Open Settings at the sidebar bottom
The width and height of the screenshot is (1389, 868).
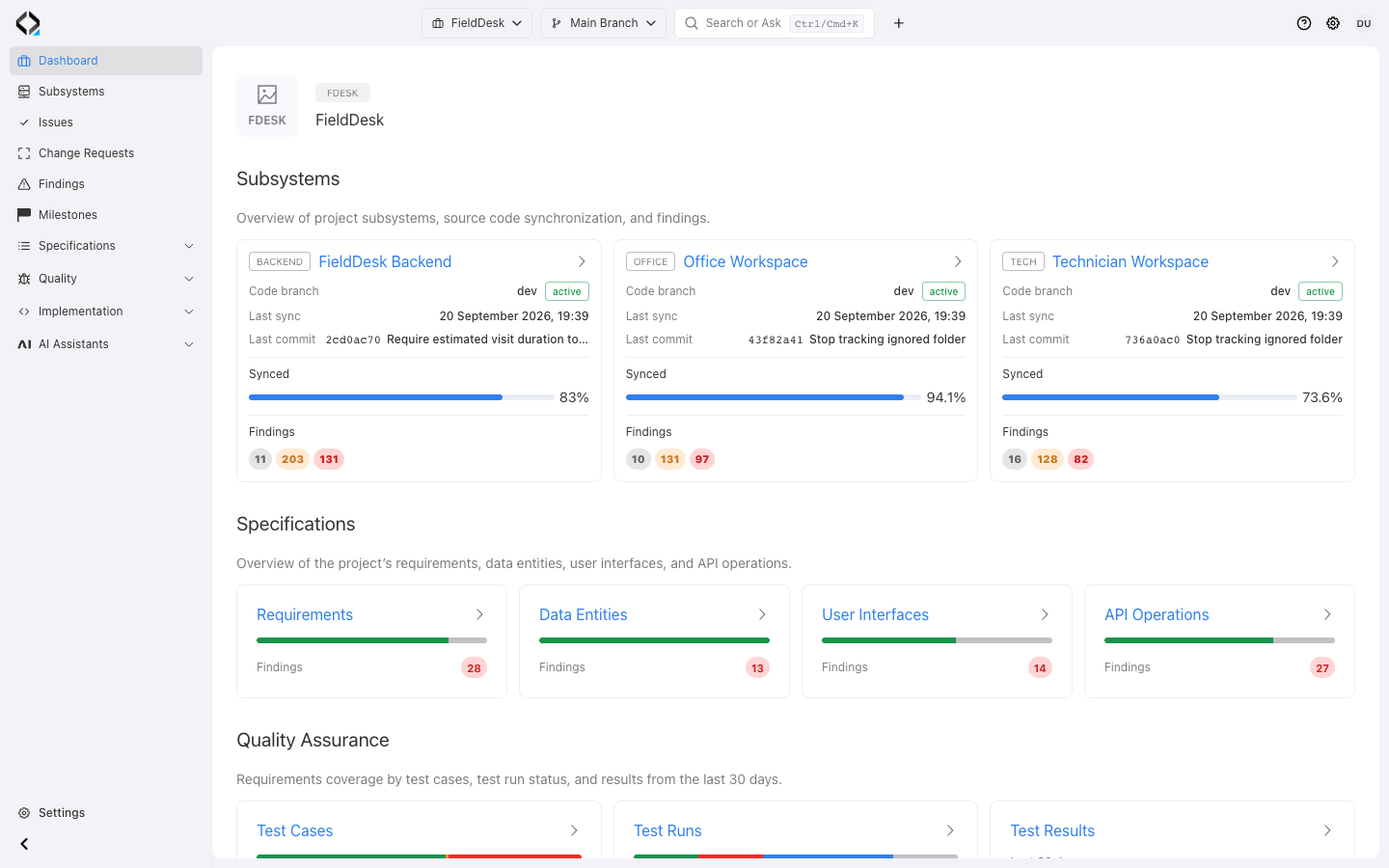(106, 813)
